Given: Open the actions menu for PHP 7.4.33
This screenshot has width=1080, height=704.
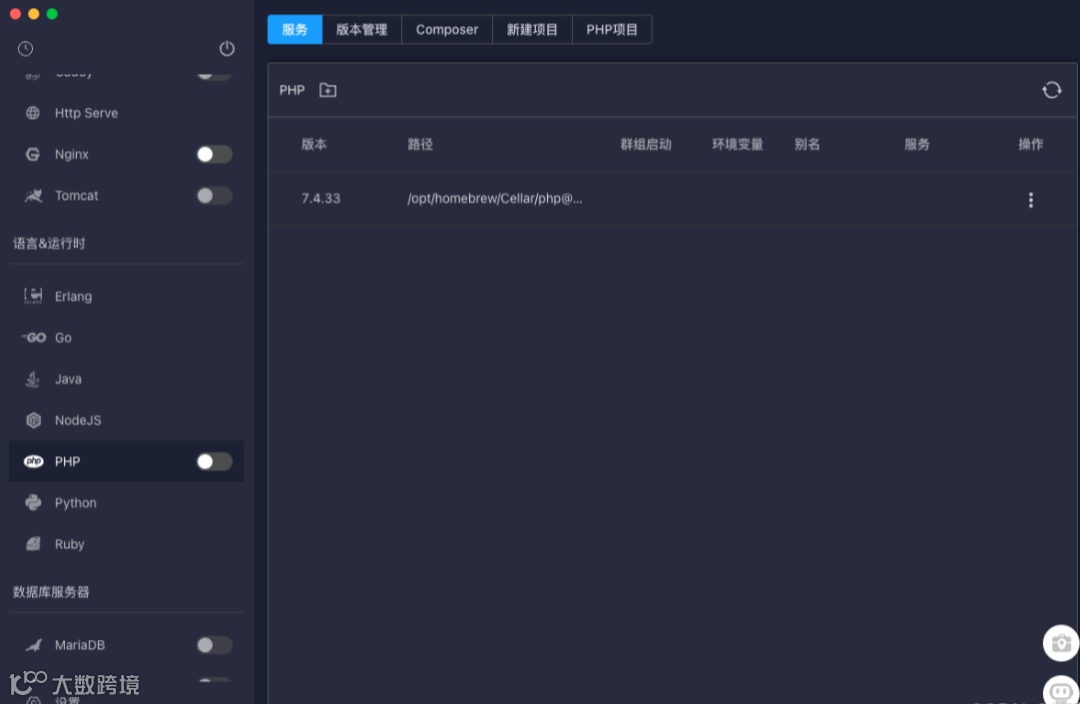Looking at the screenshot, I should [x=1031, y=199].
